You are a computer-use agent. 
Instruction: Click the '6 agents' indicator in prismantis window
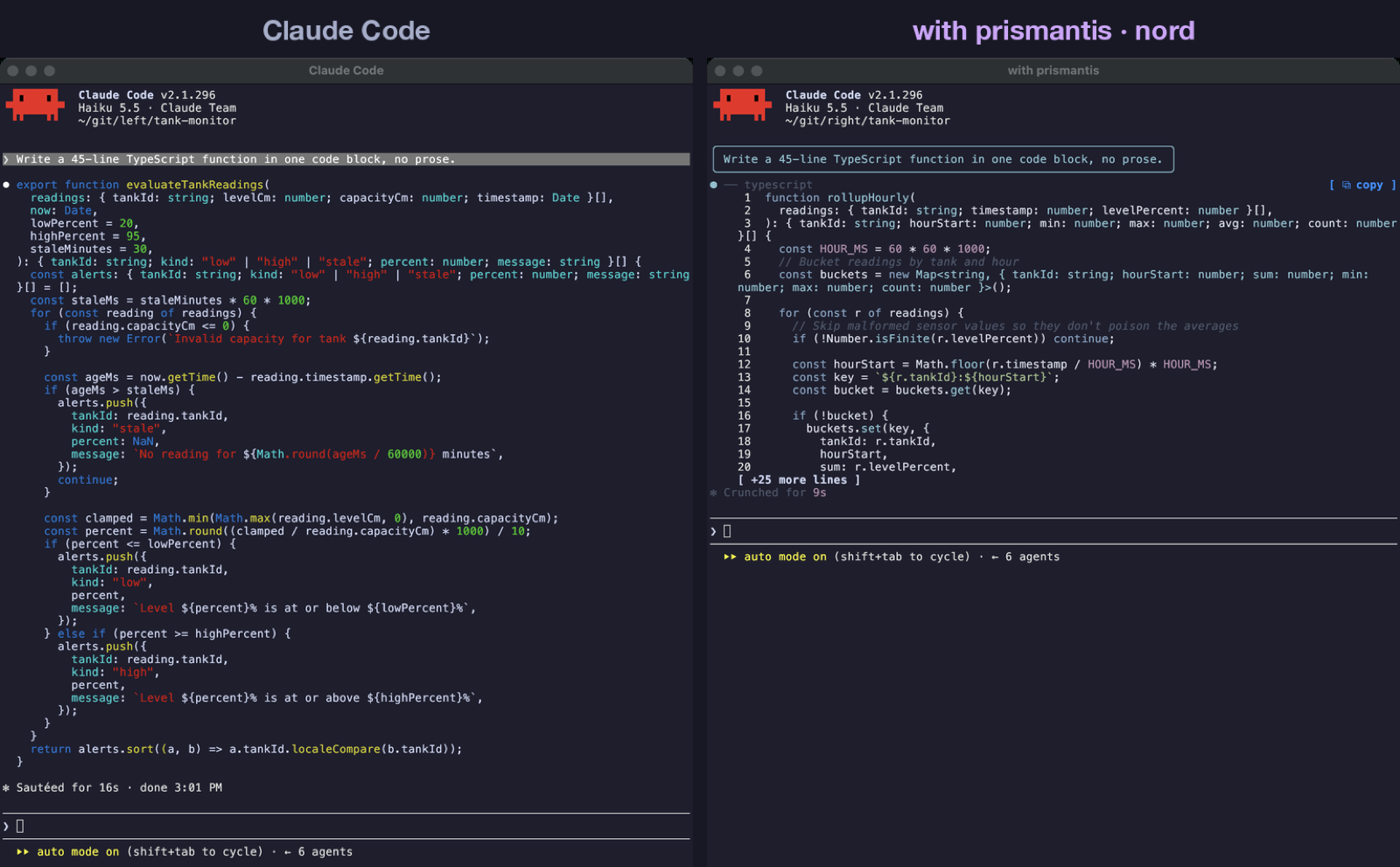1032,557
